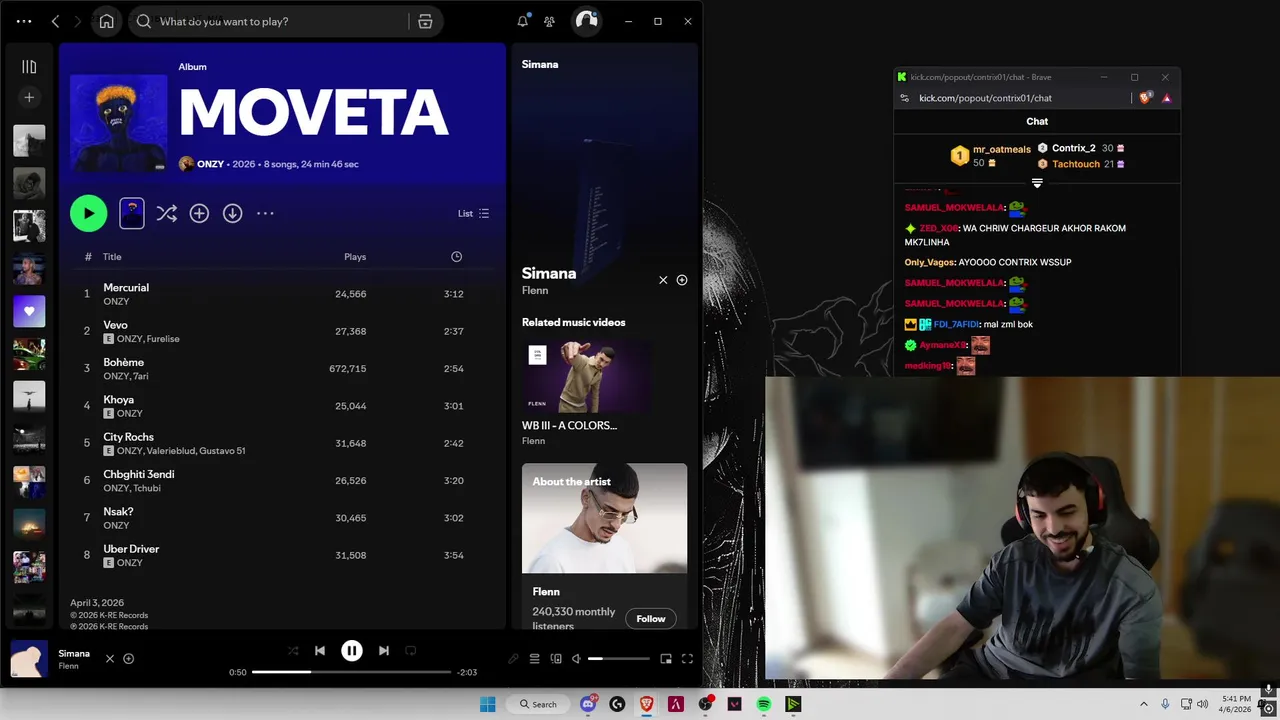Open the three-dot Spotify app menu
Screen dimensions: 1280x720
[24, 21]
